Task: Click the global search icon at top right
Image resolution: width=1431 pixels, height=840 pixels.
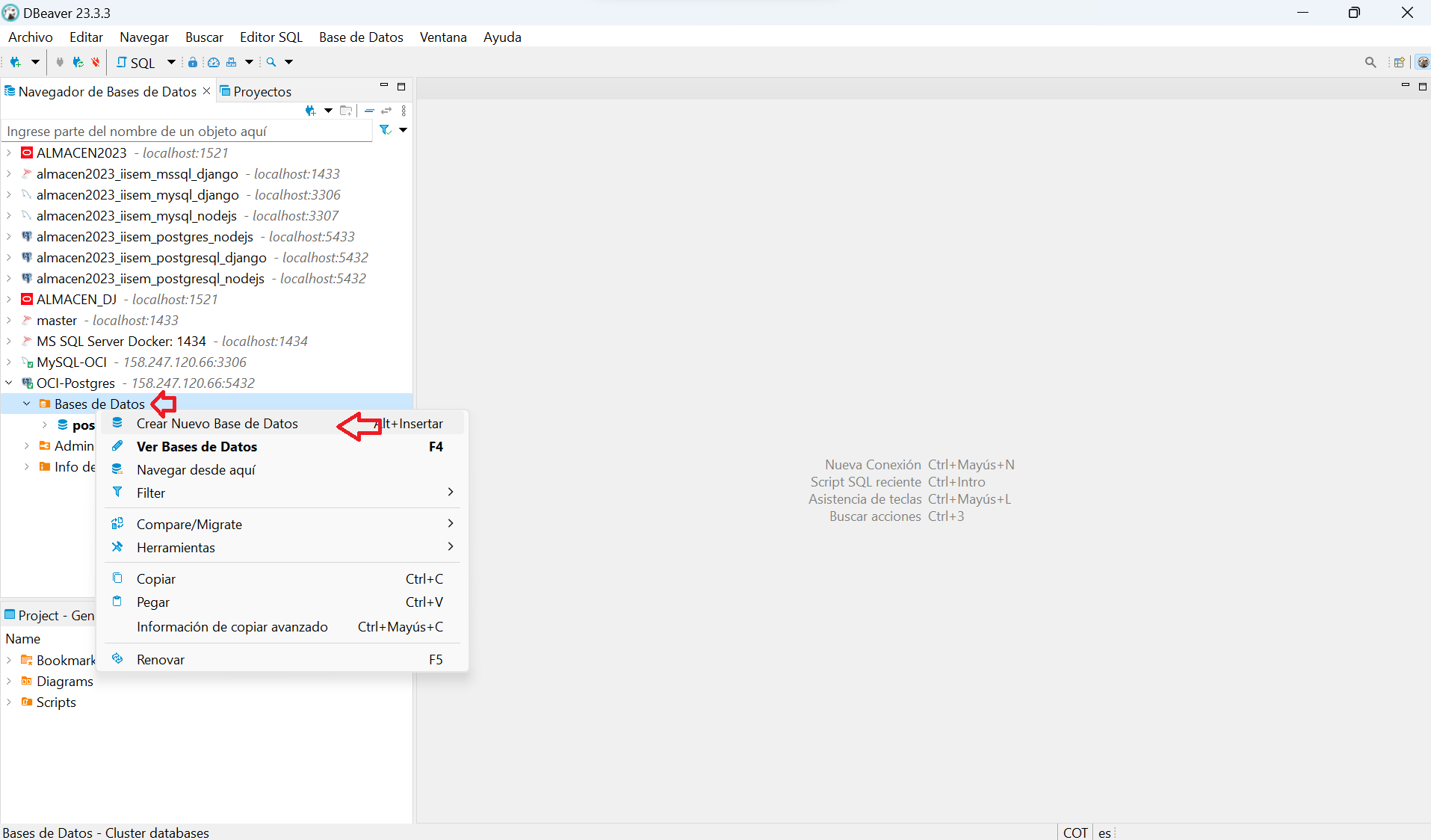Action: point(1370,62)
